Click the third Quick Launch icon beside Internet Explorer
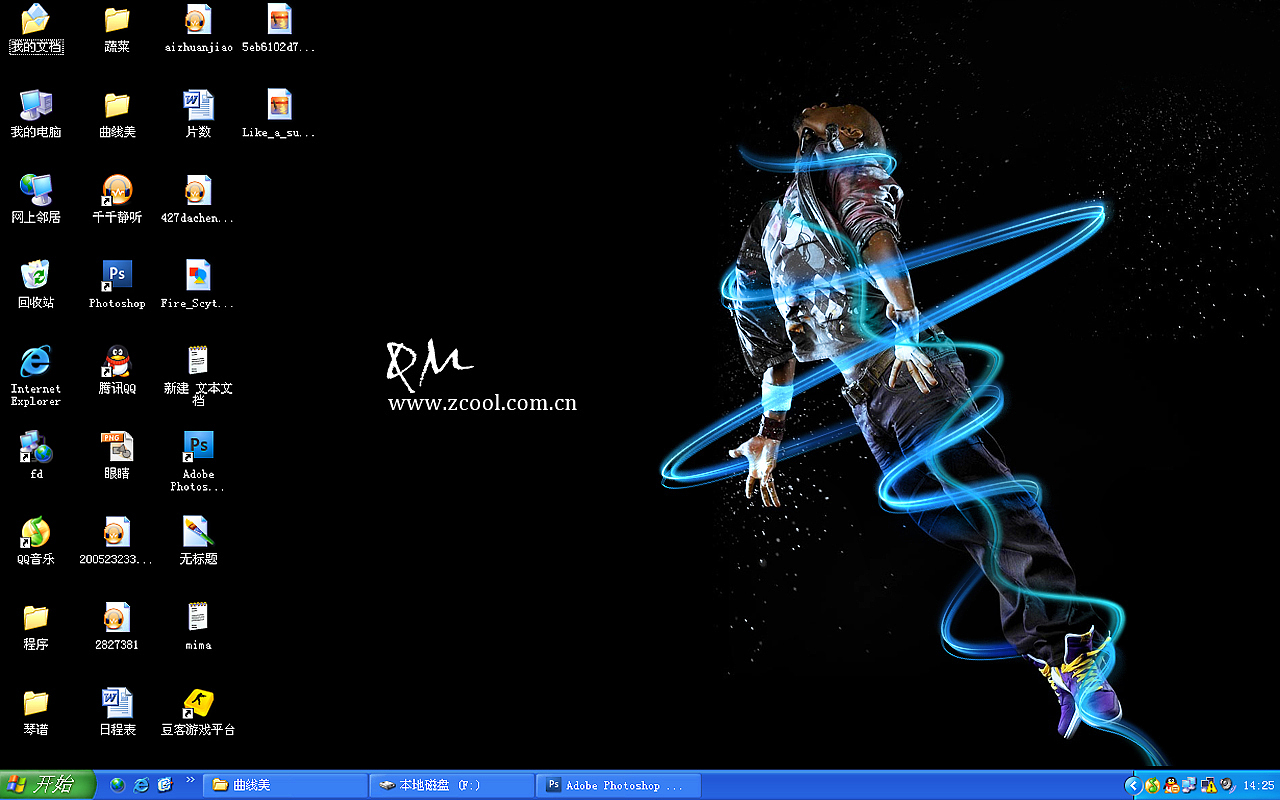This screenshot has height=800, width=1280. pyautogui.click(x=166, y=785)
